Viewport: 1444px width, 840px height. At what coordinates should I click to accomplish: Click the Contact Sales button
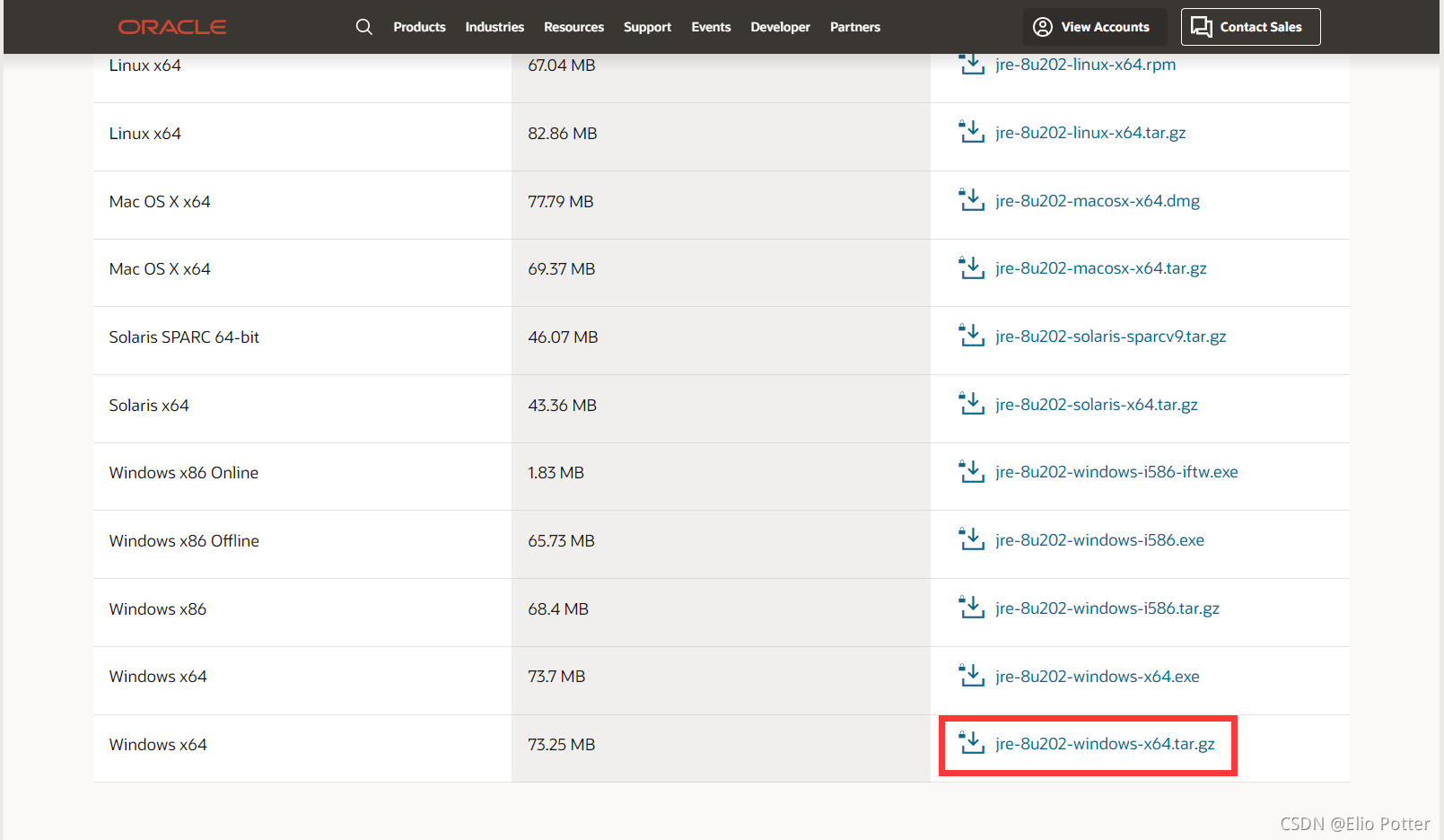[x=1250, y=27]
